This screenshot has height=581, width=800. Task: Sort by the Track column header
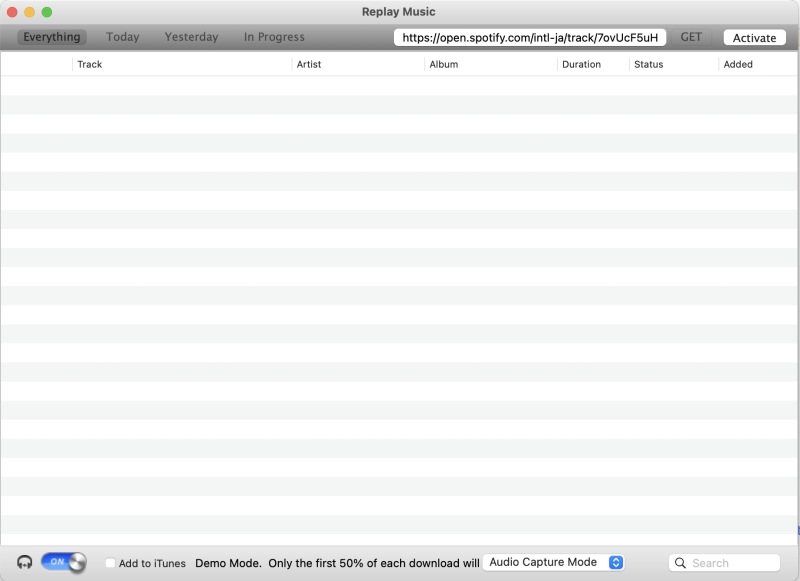pyautogui.click(x=182, y=64)
